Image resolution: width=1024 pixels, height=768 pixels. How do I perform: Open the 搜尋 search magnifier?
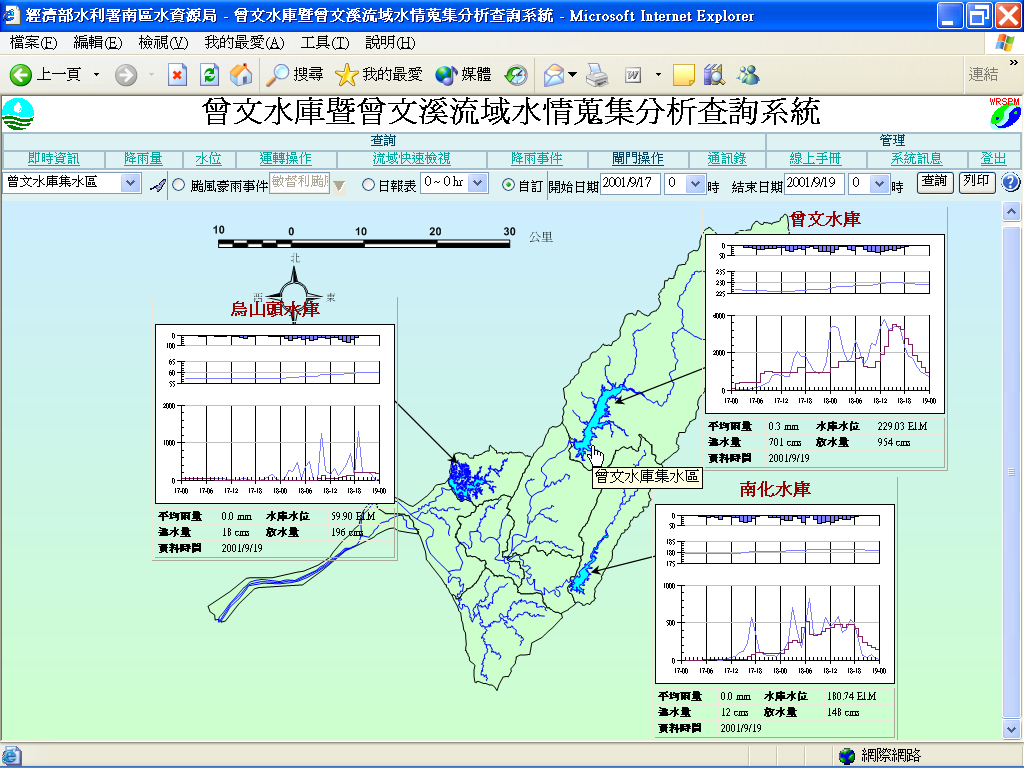(278, 75)
